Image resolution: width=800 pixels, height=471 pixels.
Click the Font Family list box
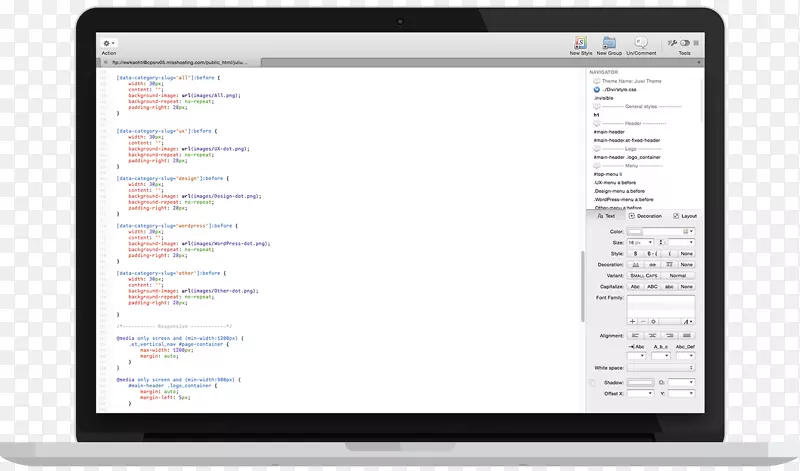pos(660,305)
